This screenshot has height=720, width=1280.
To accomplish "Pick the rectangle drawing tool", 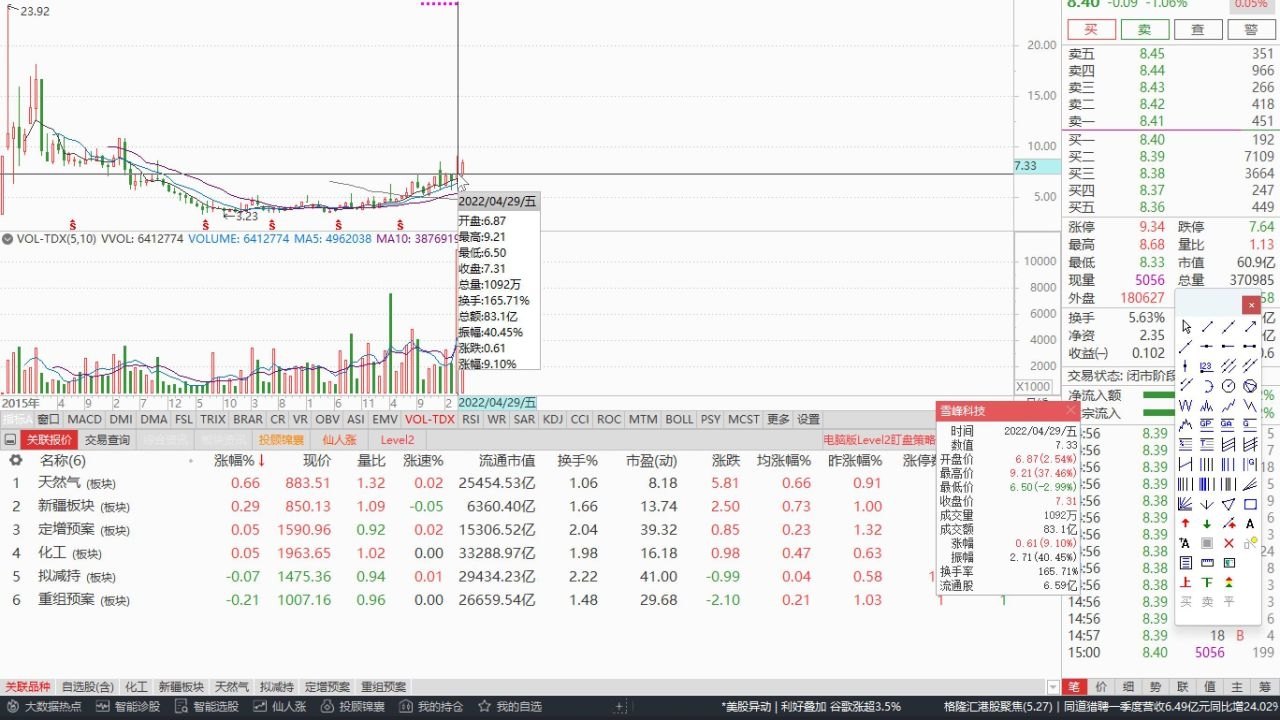I will pyautogui.click(x=1250, y=504).
